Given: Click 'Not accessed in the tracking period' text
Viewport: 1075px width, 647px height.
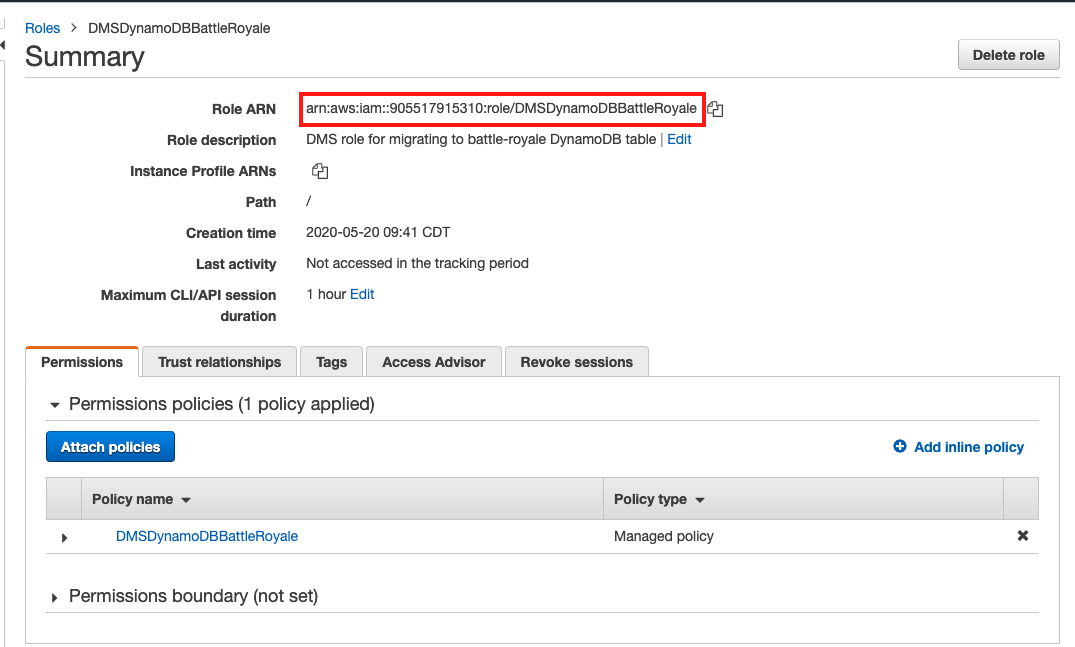Looking at the screenshot, I should click(x=418, y=263).
